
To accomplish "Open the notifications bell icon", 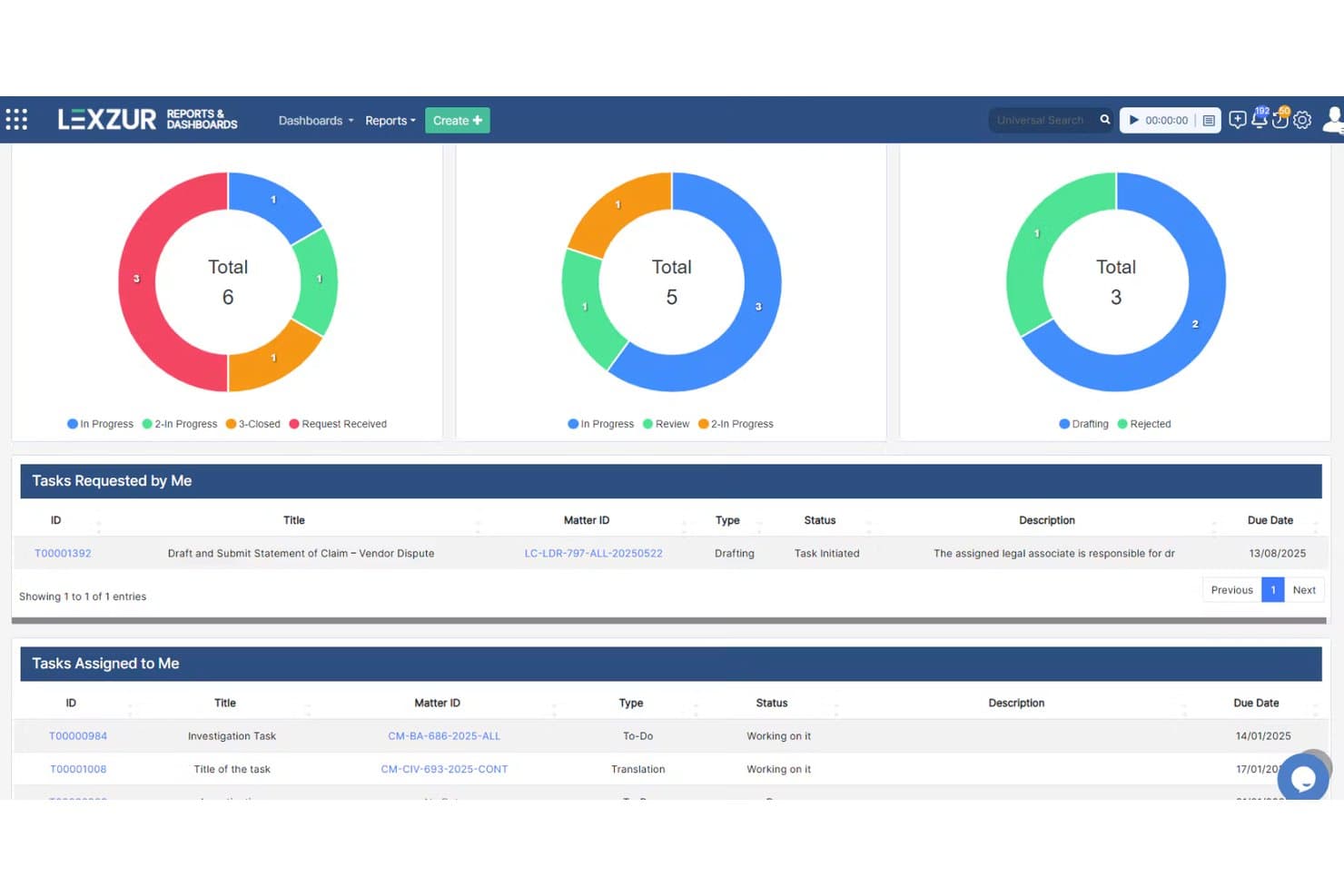I will pyautogui.click(x=1259, y=119).
